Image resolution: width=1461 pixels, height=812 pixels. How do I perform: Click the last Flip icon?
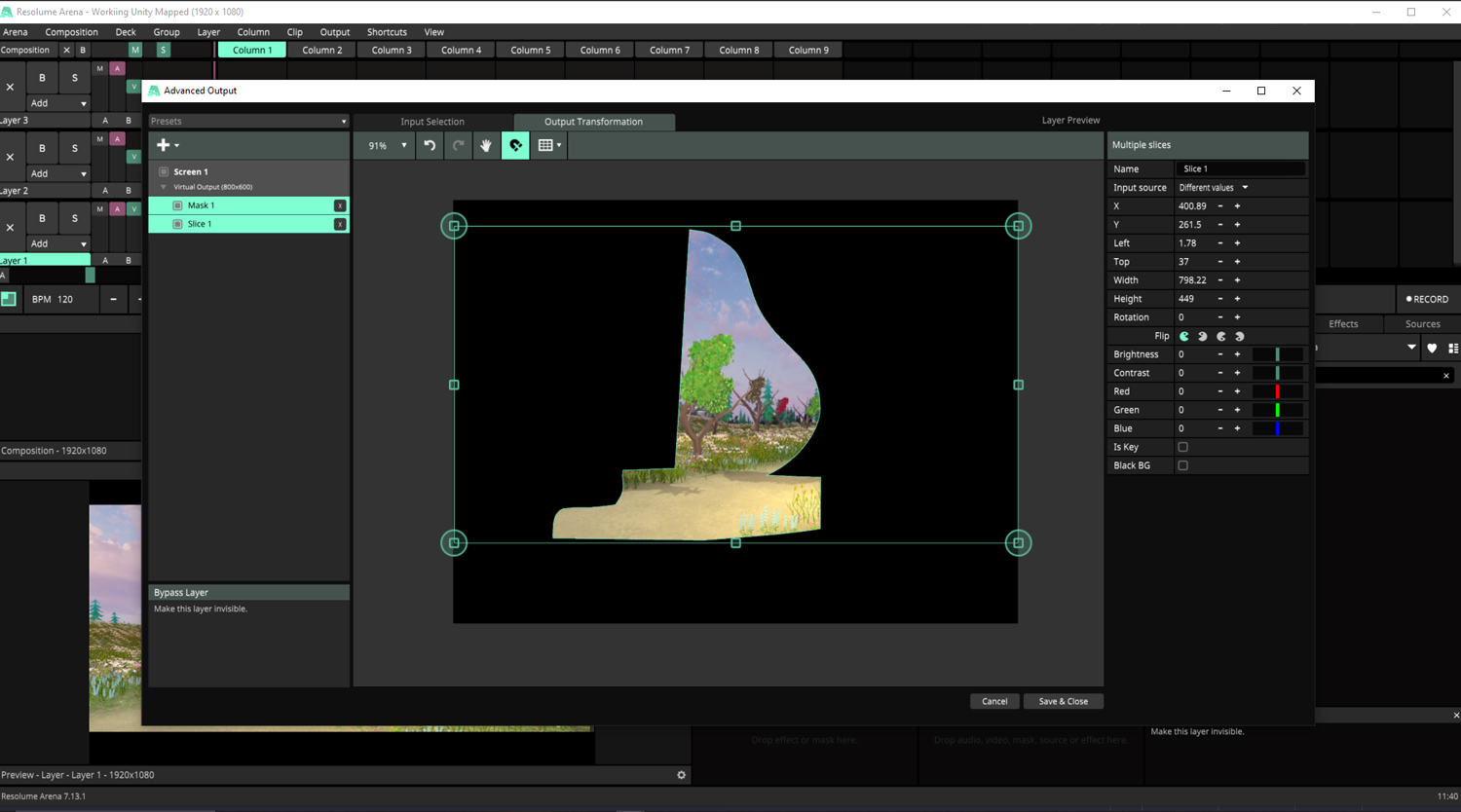point(1240,336)
